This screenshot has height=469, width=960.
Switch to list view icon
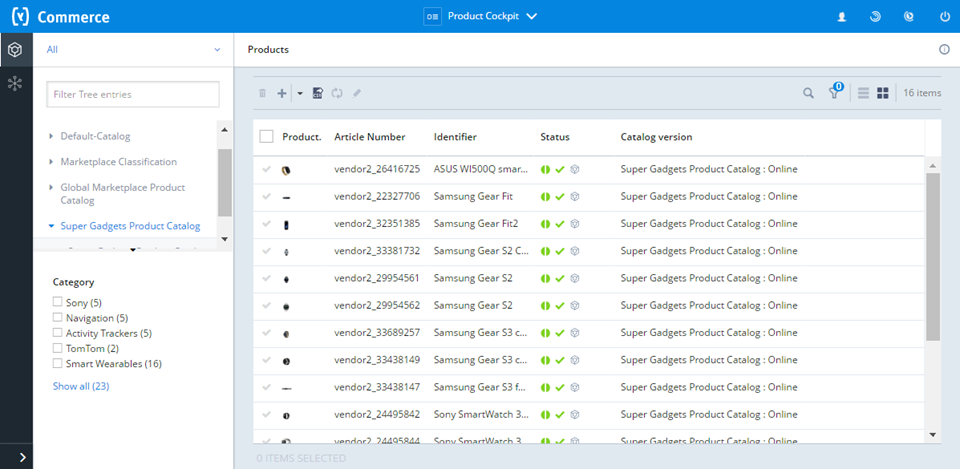pos(863,93)
